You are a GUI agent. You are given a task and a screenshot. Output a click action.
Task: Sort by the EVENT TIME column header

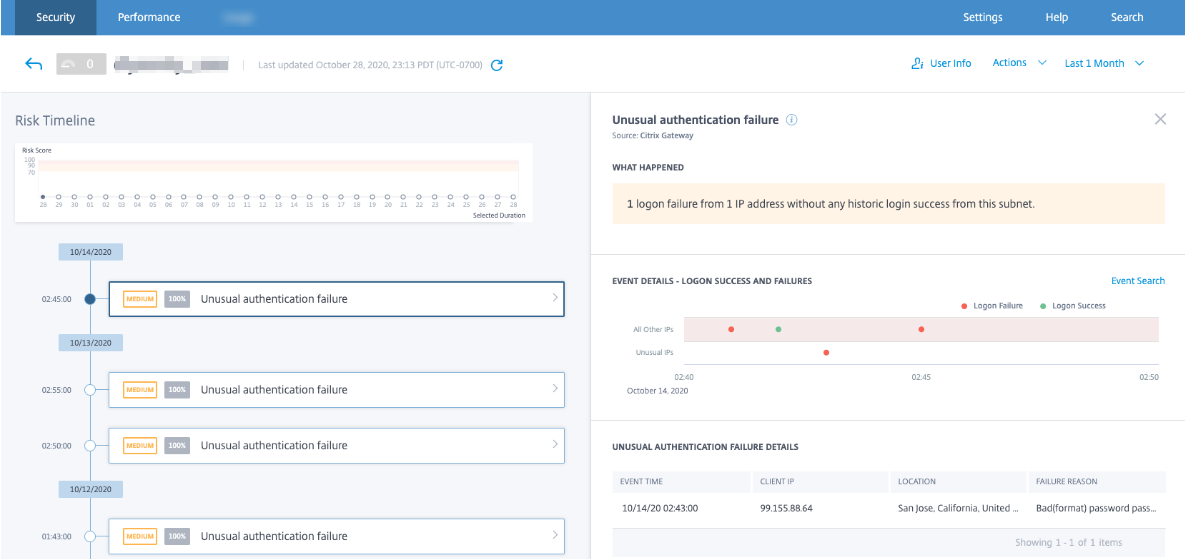(682, 481)
